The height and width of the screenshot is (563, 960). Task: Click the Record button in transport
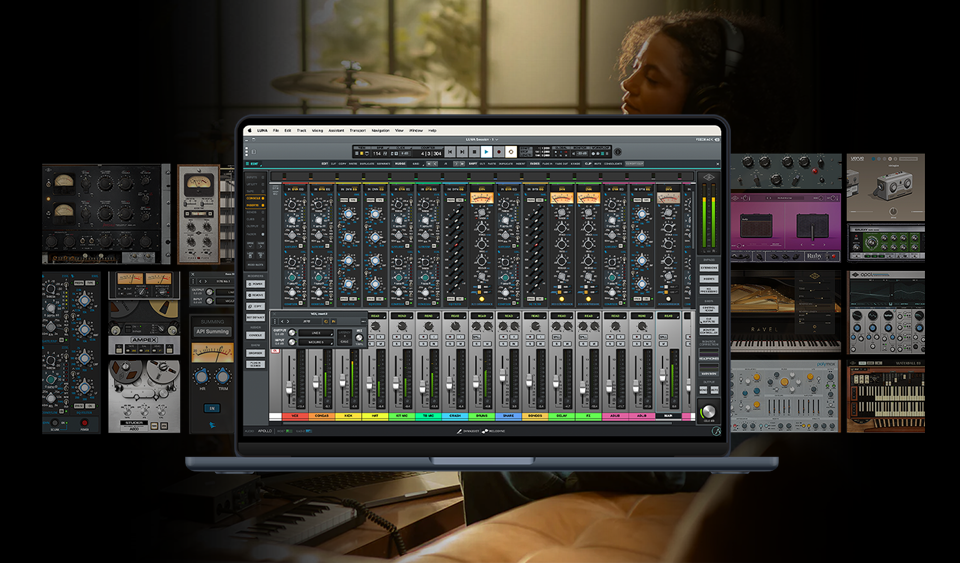point(498,152)
